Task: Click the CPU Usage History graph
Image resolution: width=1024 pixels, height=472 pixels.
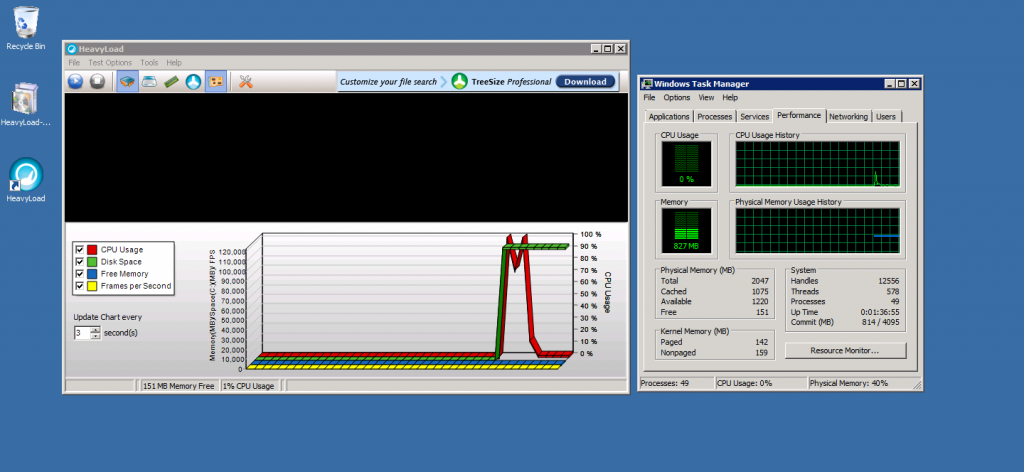Action: coord(818,164)
